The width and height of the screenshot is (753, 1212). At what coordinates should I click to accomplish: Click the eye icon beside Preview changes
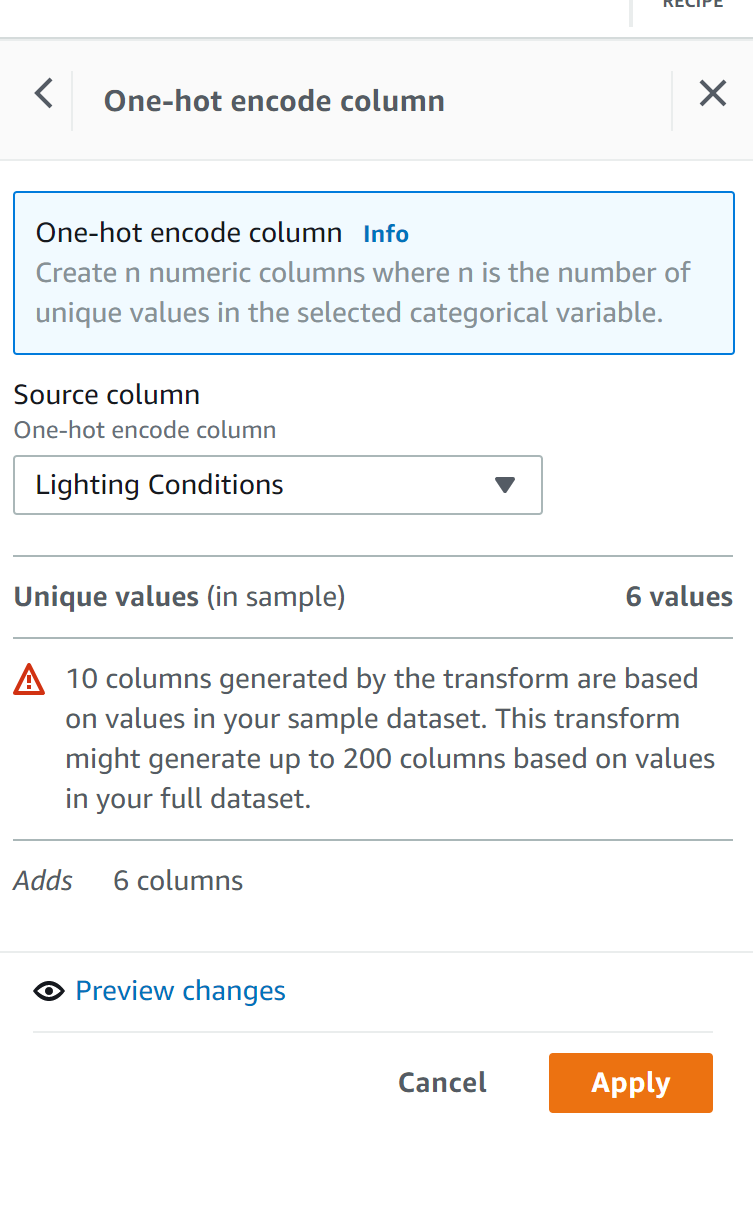coord(48,991)
